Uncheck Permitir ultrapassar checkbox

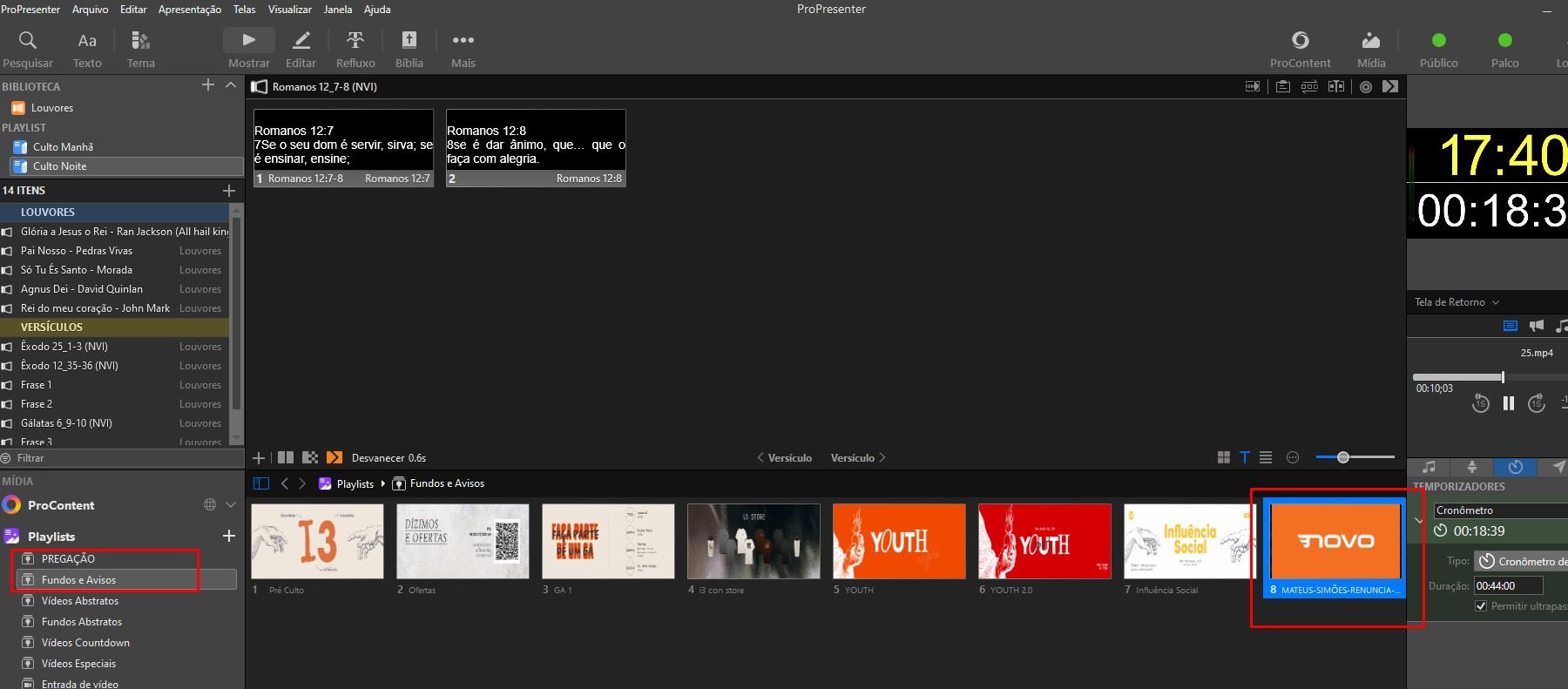click(x=1481, y=605)
